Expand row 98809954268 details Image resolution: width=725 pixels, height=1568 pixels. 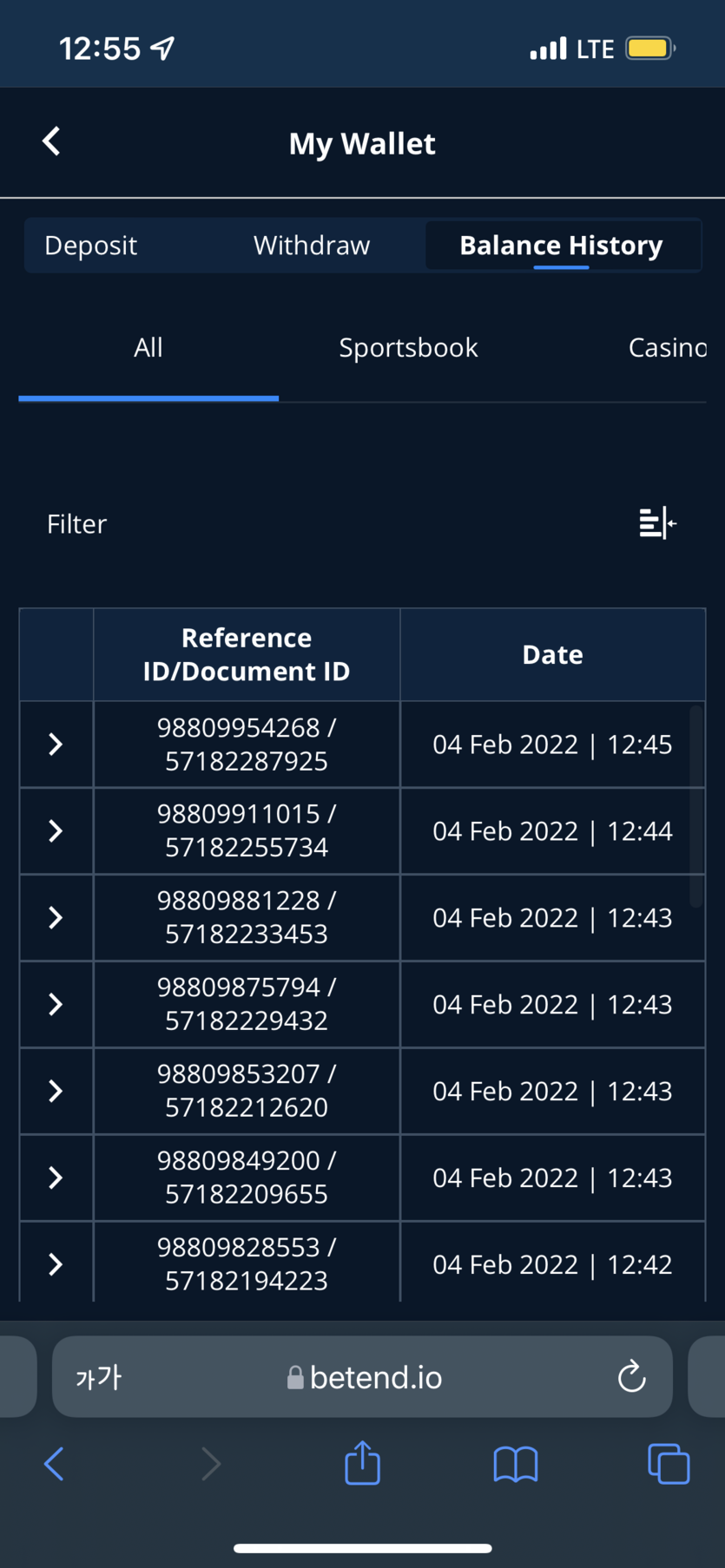pos(56,745)
